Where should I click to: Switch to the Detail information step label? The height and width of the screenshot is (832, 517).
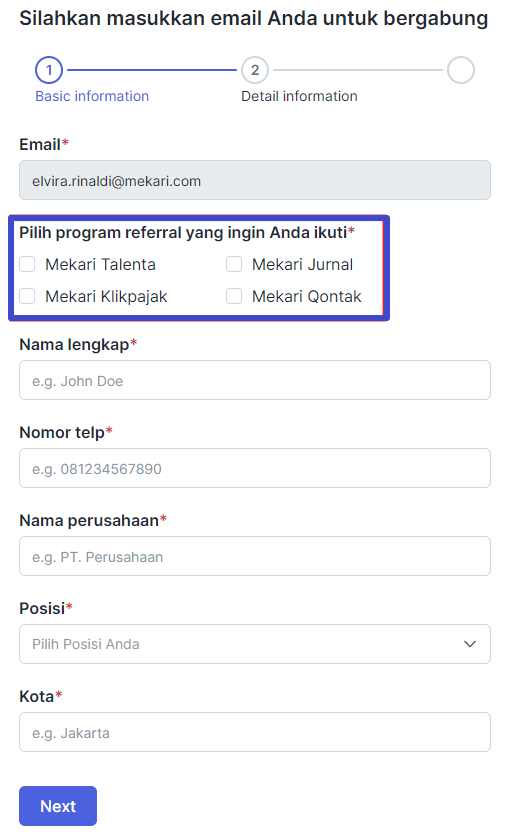[x=299, y=96]
